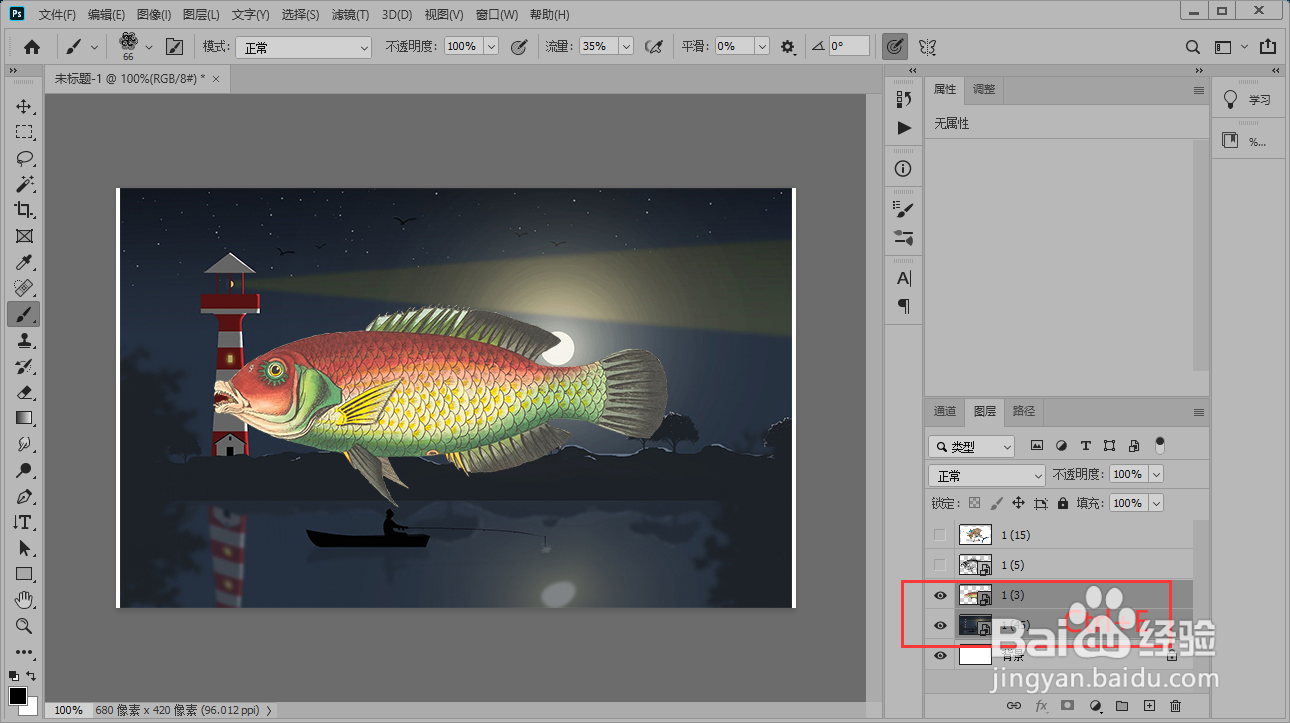Open the History panel icon
The image size is (1290, 723).
(x=904, y=99)
